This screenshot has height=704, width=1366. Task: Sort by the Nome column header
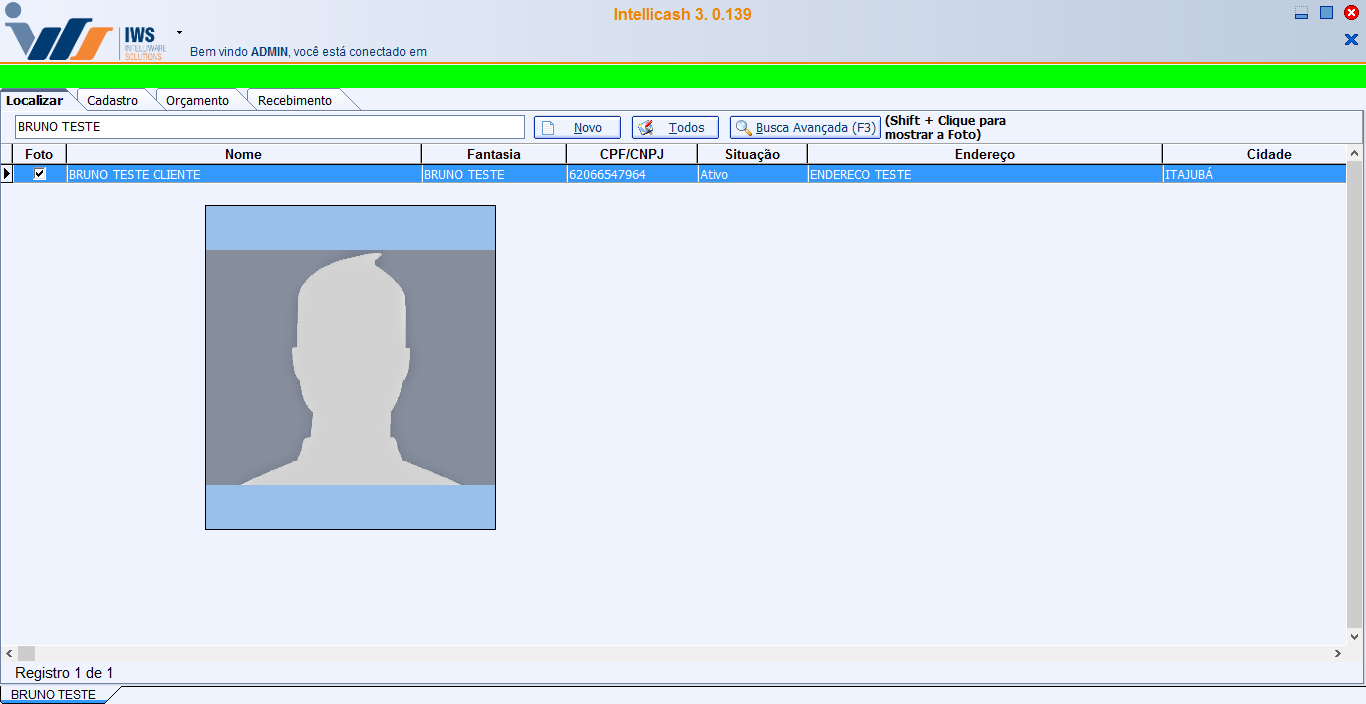[243, 154]
